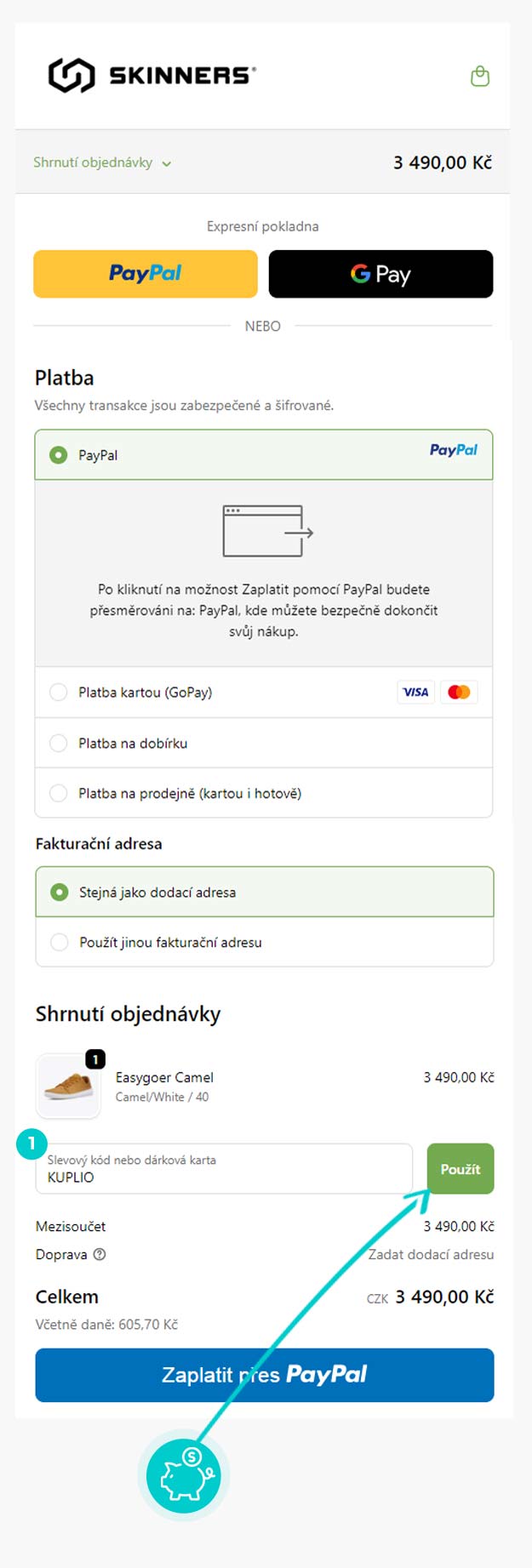Viewport: 532px width, 1568px height.
Task: Click the Easygoer Camel shoe thumbnail
Action: [x=68, y=1086]
